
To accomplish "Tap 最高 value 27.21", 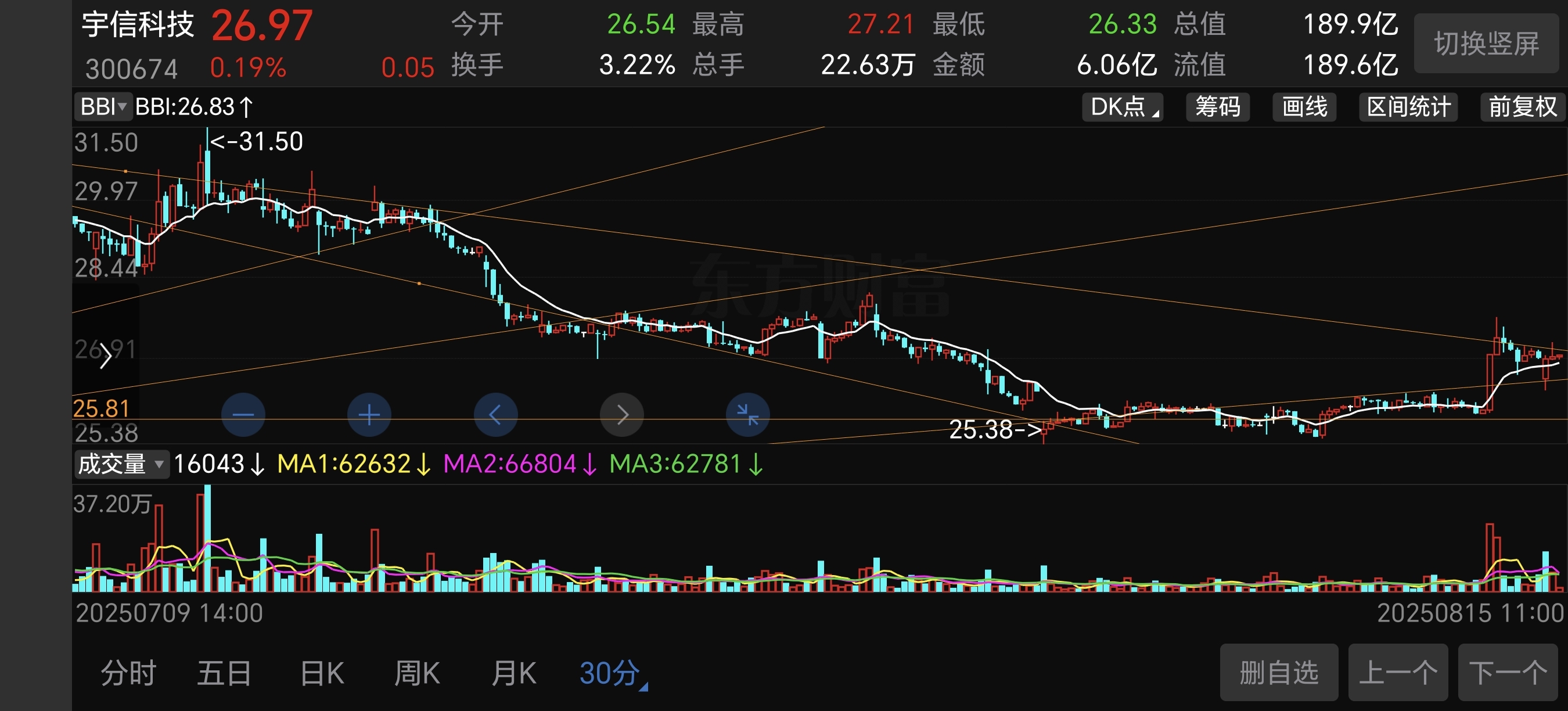I will coord(881,24).
